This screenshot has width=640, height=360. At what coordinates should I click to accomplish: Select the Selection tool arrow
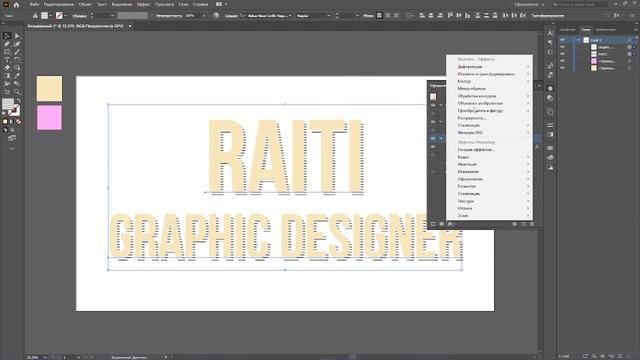(x=7, y=36)
